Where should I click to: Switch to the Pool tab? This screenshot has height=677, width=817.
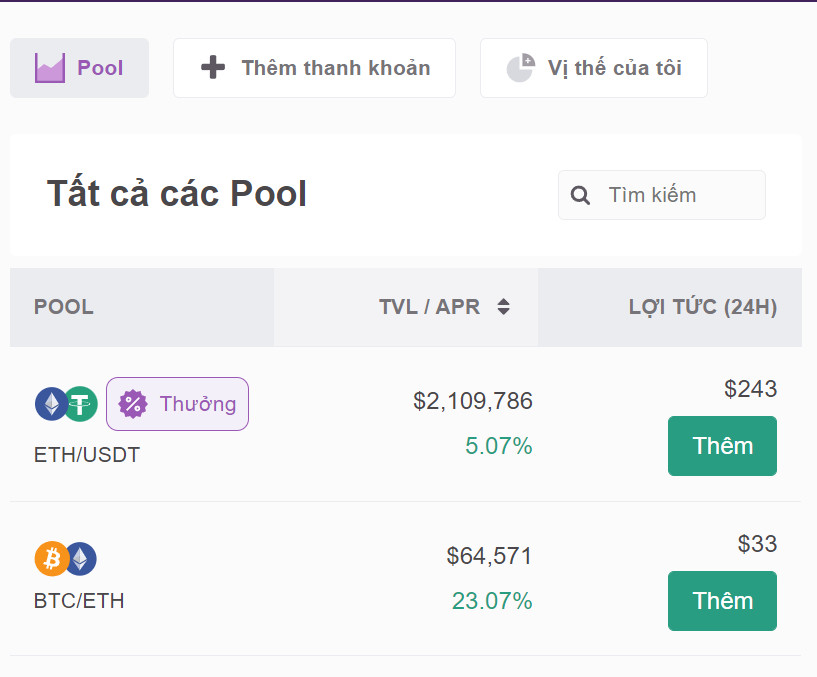[x=79, y=68]
